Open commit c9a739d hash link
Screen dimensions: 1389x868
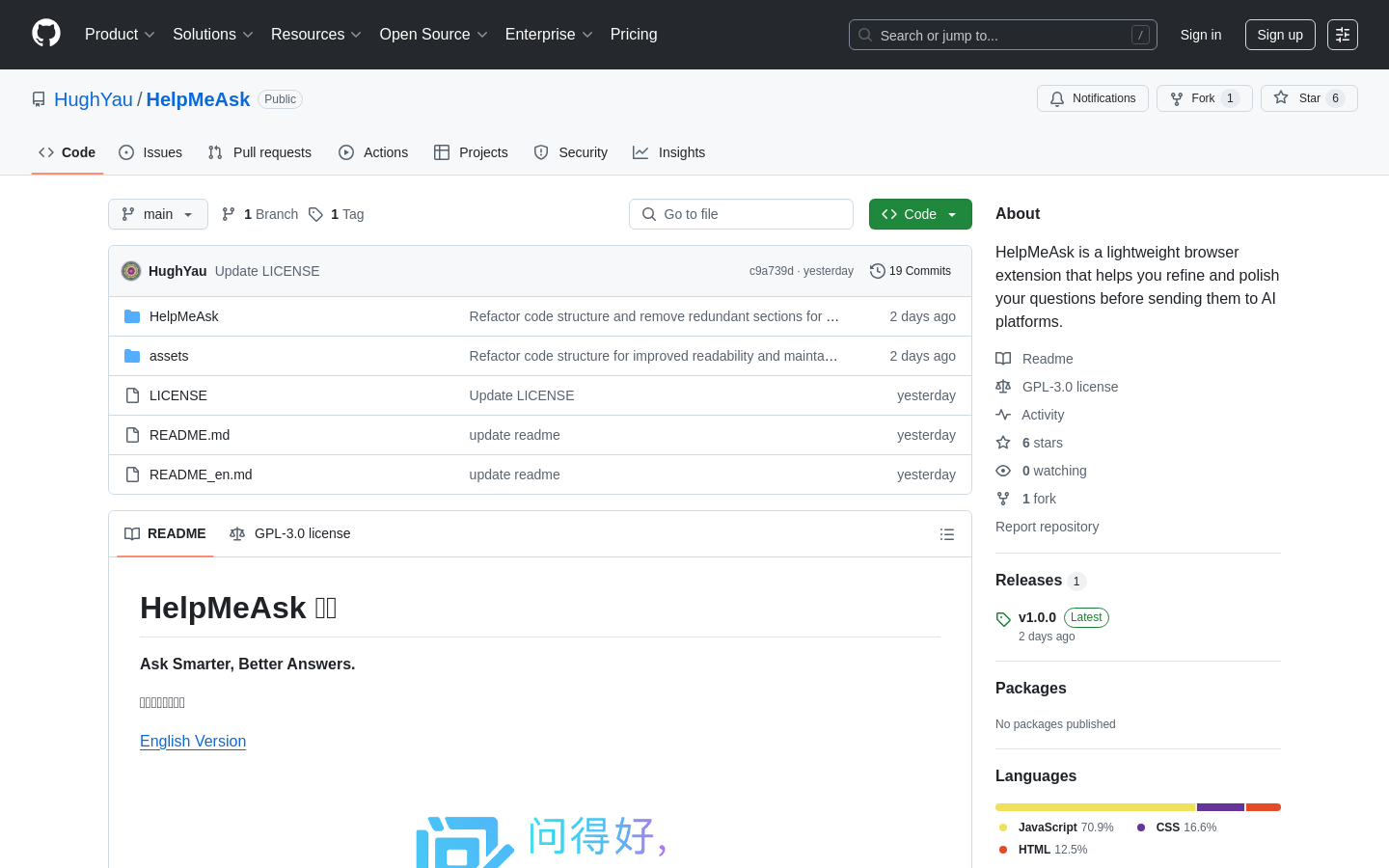click(772, 271)
